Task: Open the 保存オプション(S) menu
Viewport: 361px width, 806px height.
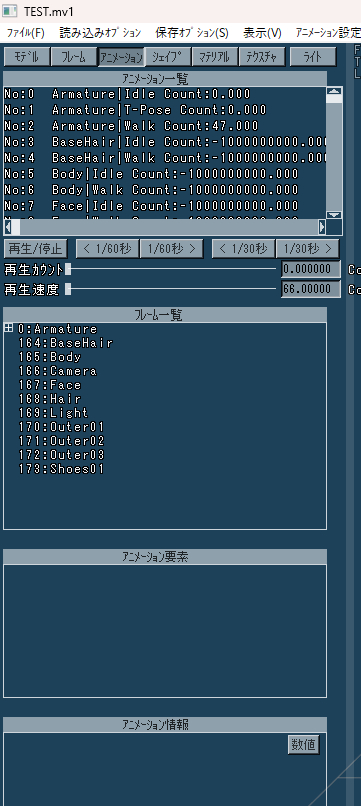Action: click(192, 33)
